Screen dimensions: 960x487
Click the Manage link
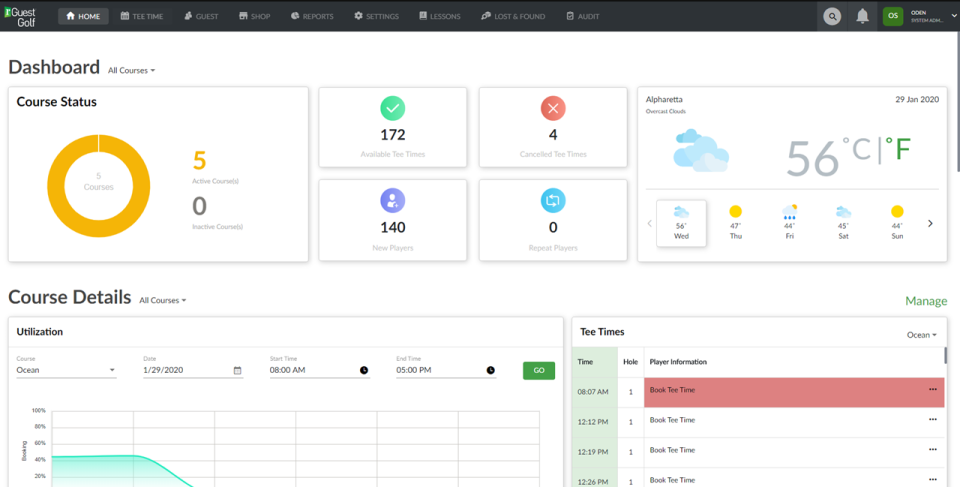(x=926, y=301)
